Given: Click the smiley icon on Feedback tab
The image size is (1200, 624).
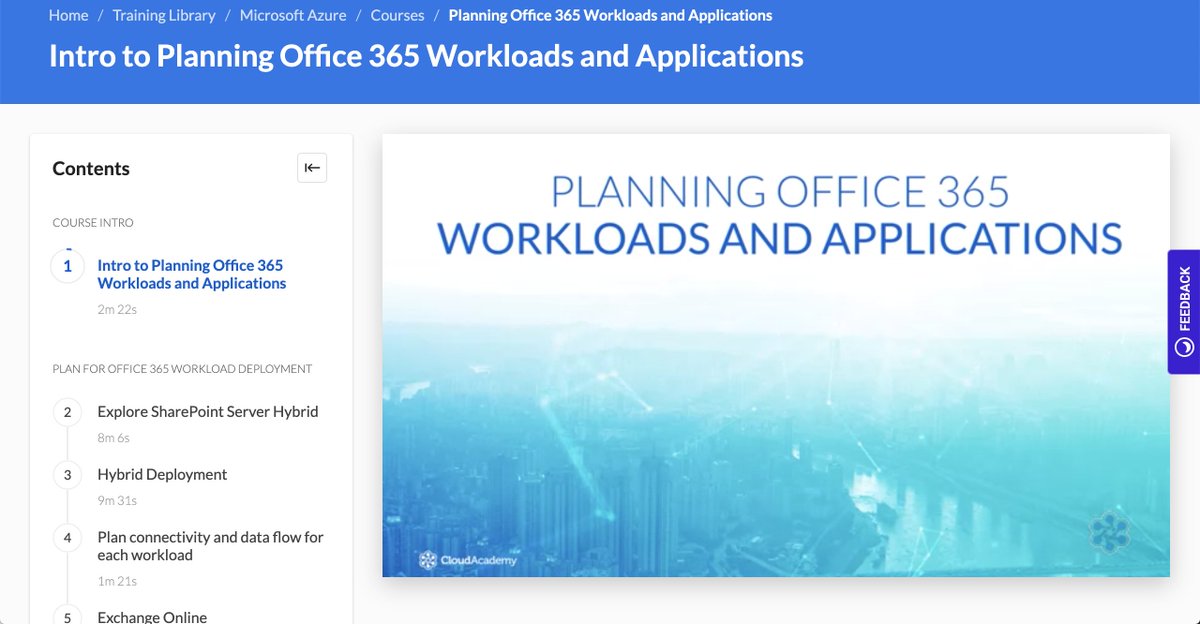Looking at the screenshot, I should 1184,347.
